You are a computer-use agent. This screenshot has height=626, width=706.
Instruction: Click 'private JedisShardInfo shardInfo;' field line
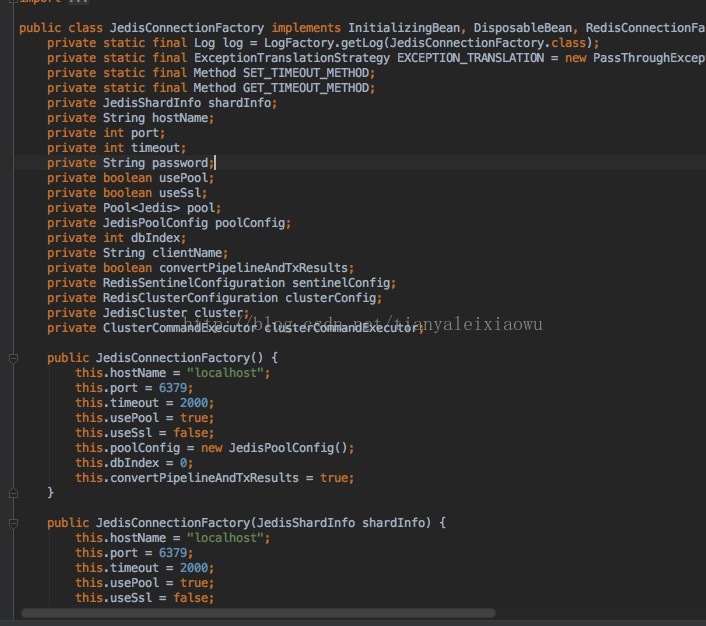(162, 103)
